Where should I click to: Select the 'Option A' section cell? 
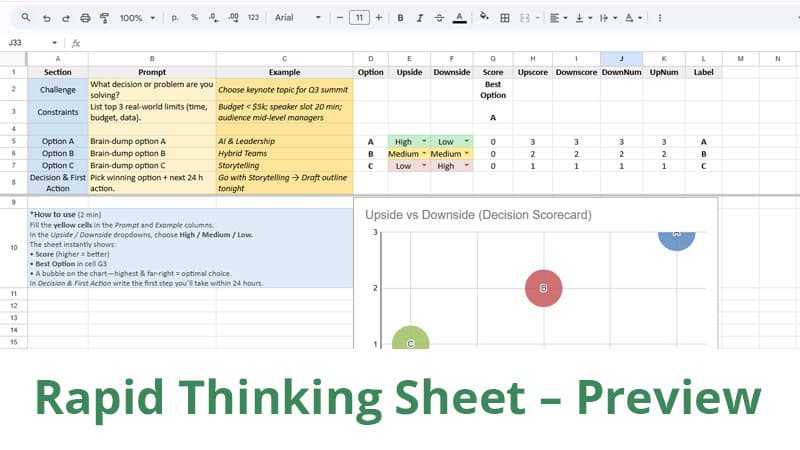coord(58,141)
